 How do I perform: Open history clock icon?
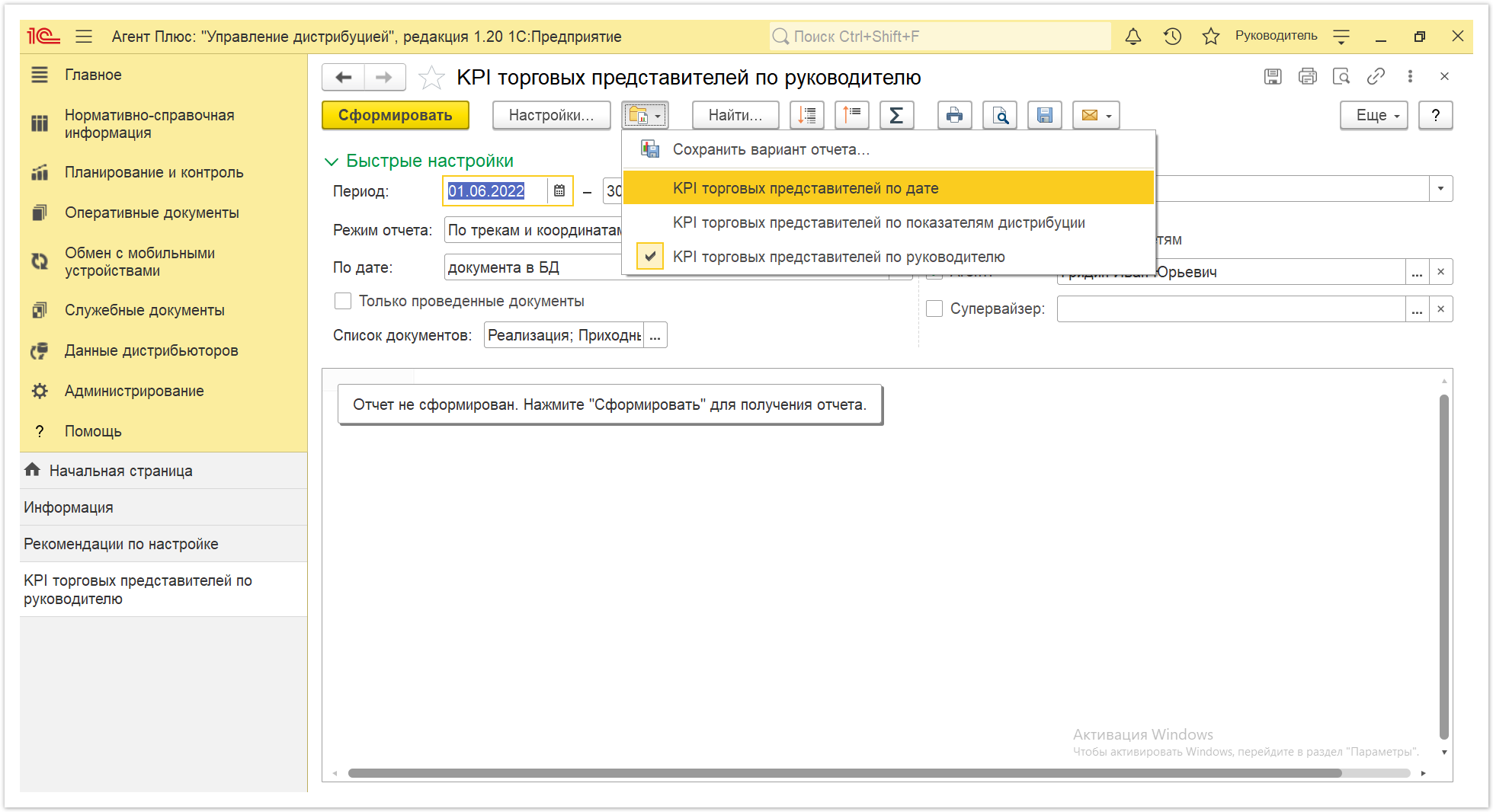tap(1172, 36)
